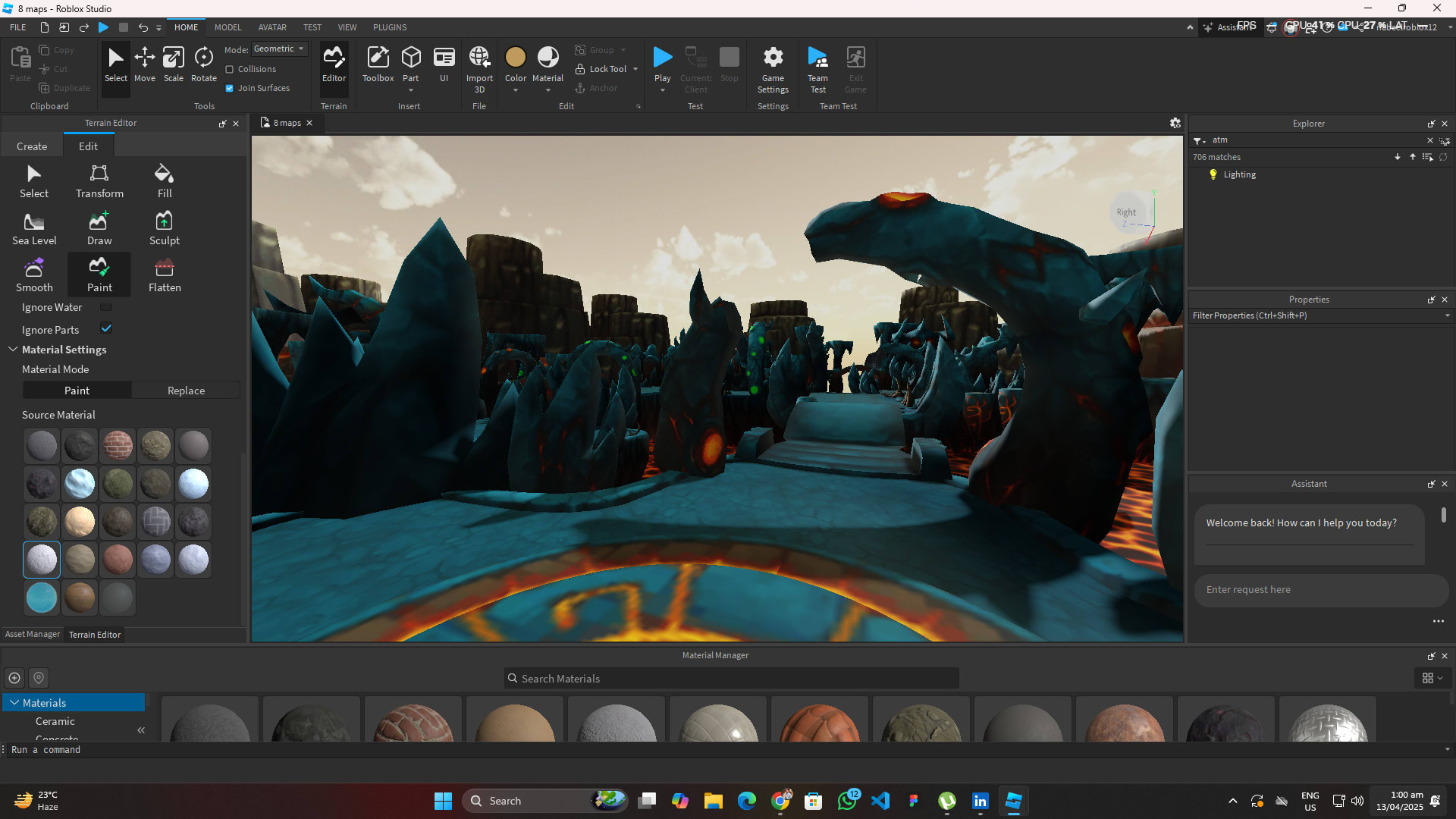Uncheck the Join Surfaces checkbox
Viewport: 1456px width, 819px height.
click(x=230, y=88)
